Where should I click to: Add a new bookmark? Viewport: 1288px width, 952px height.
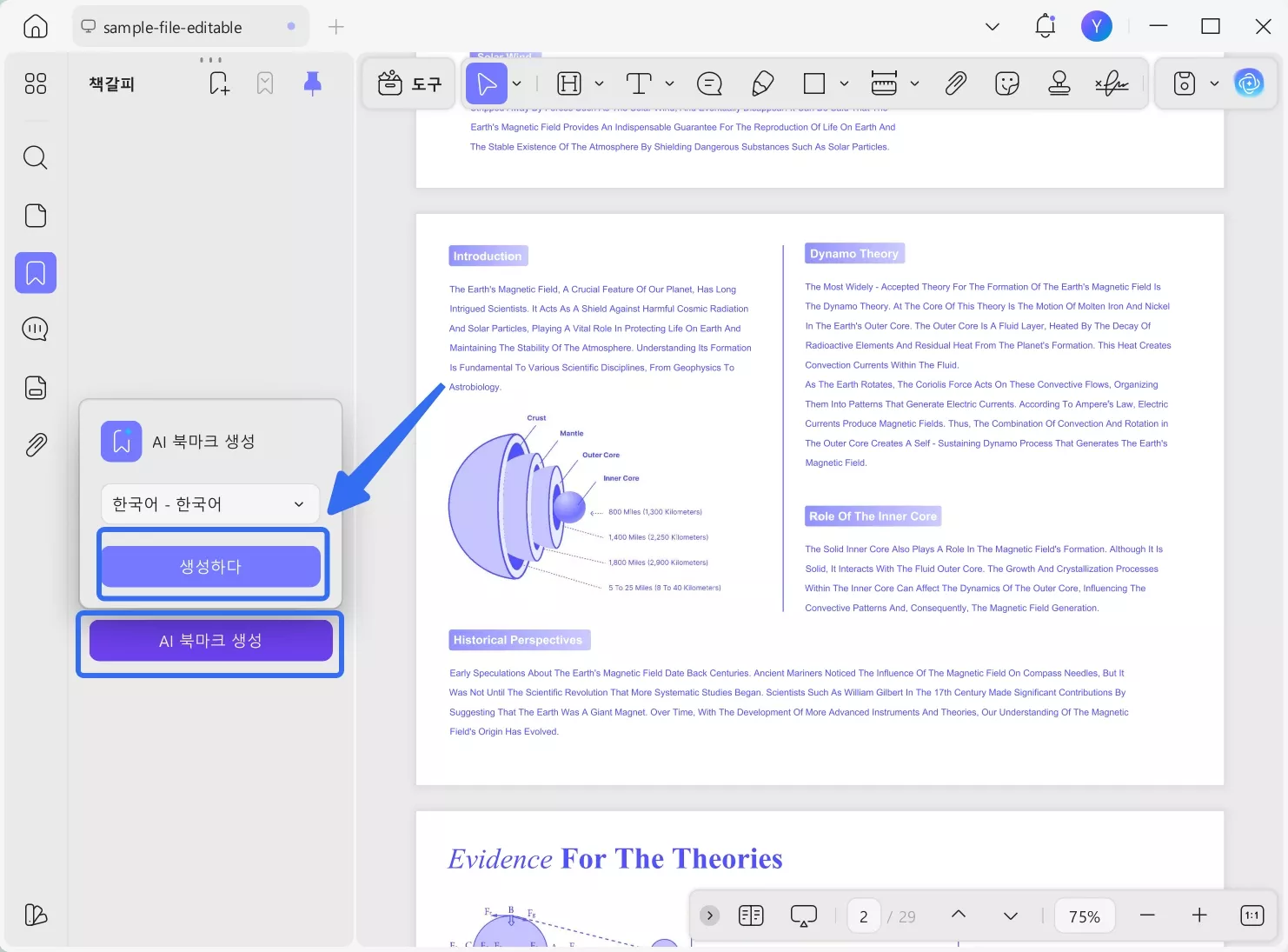point(219,83)
